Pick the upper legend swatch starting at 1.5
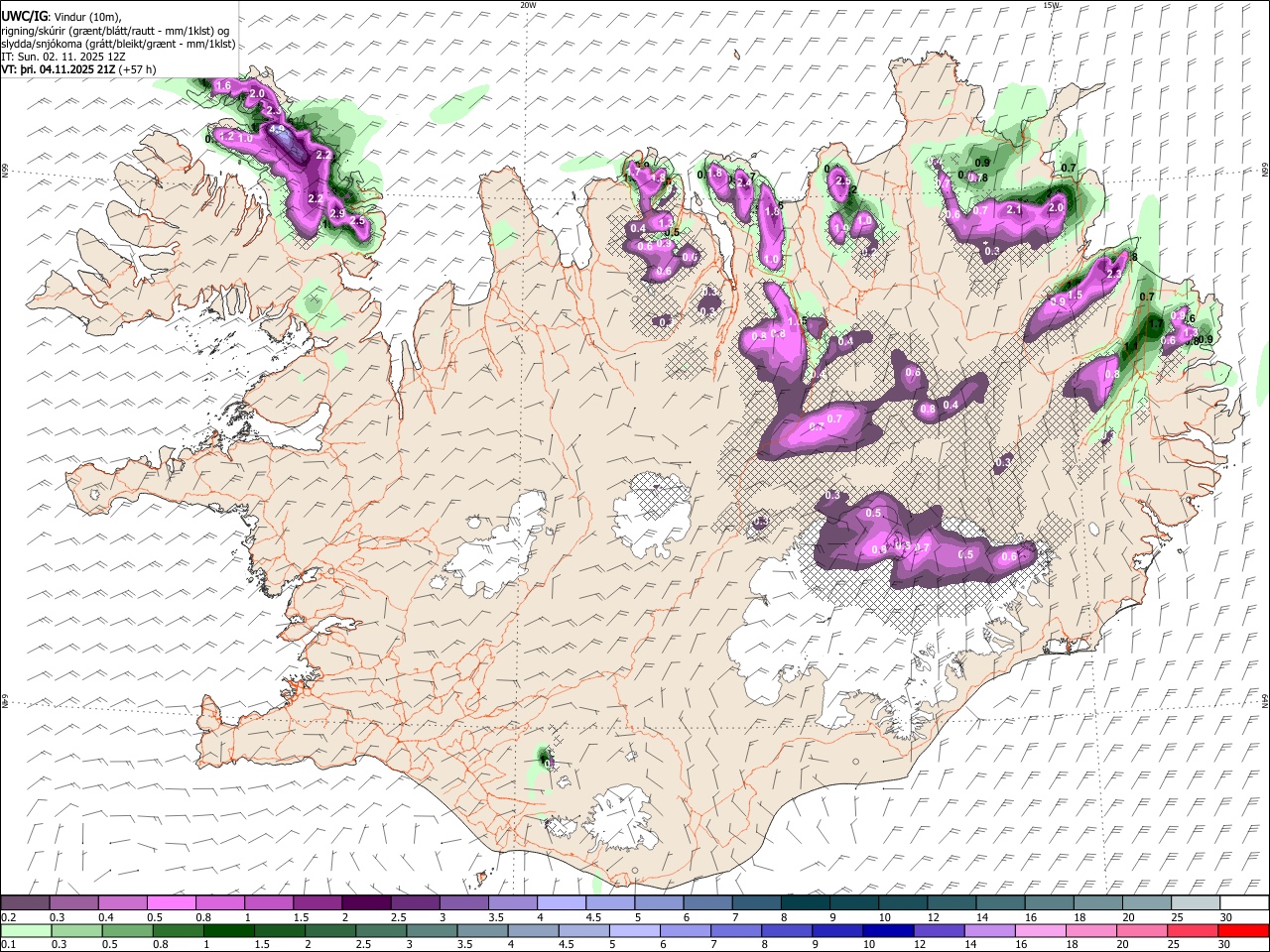1270x952 pixels. click(x=317, y=902)
